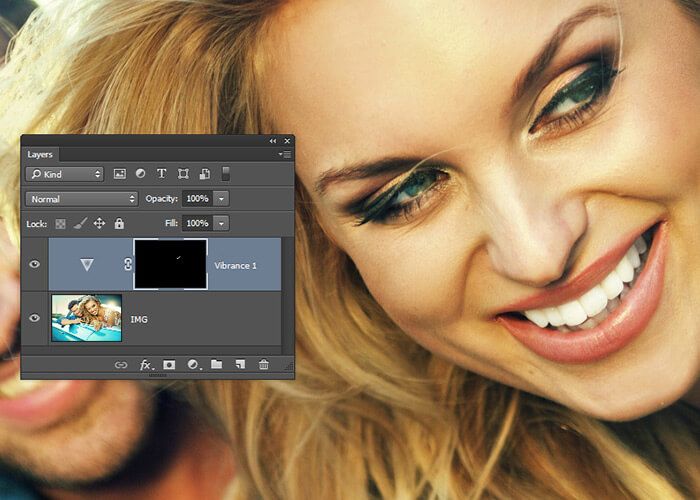Filter layers by type layer icon

point(162,174)
